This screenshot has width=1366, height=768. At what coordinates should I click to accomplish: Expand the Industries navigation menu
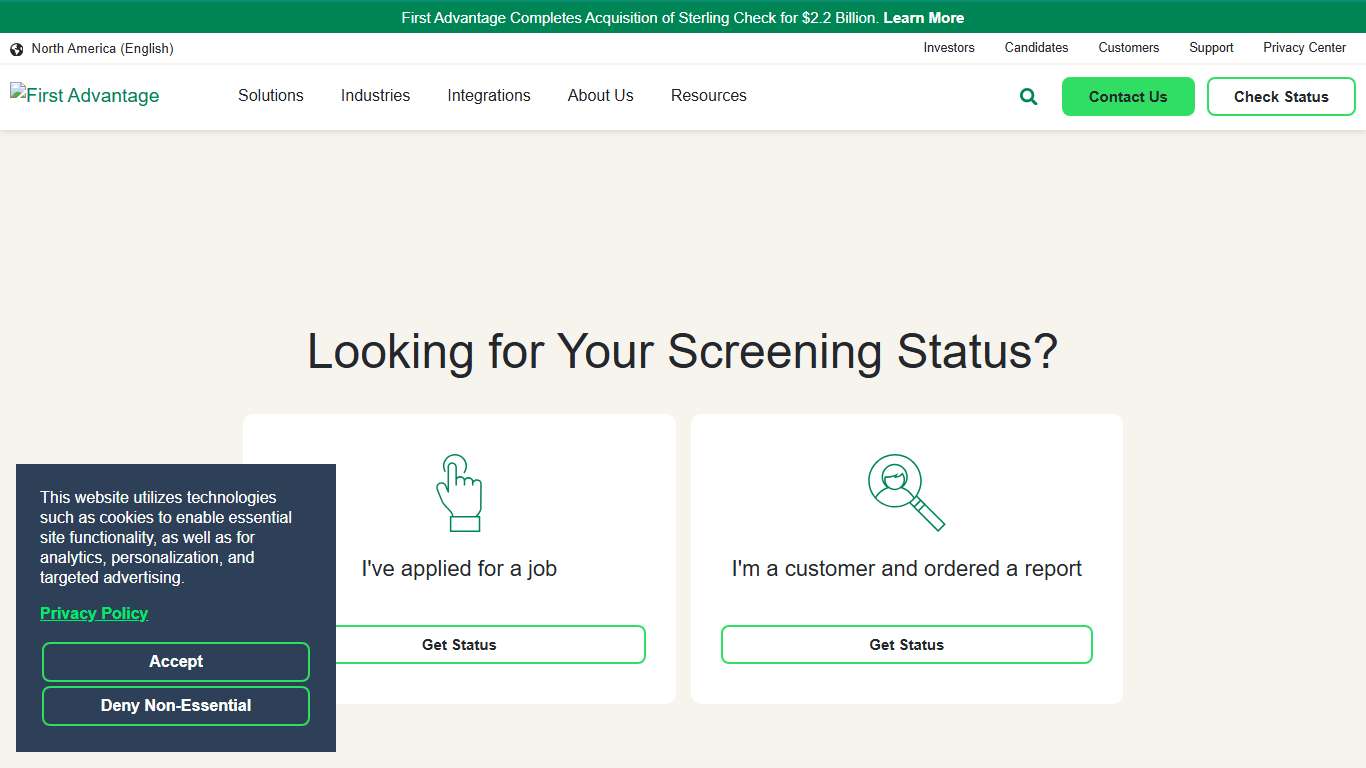[x=375, y=95]
